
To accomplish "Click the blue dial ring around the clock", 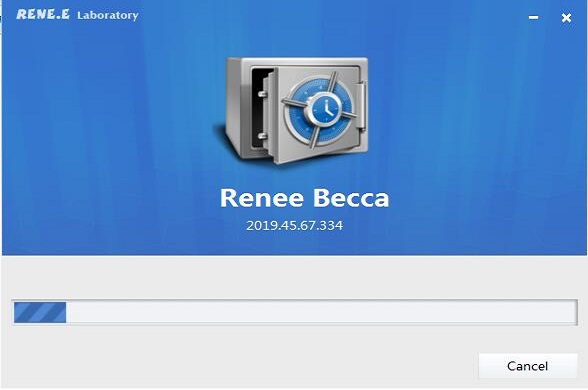I will [x=320, y=111].
